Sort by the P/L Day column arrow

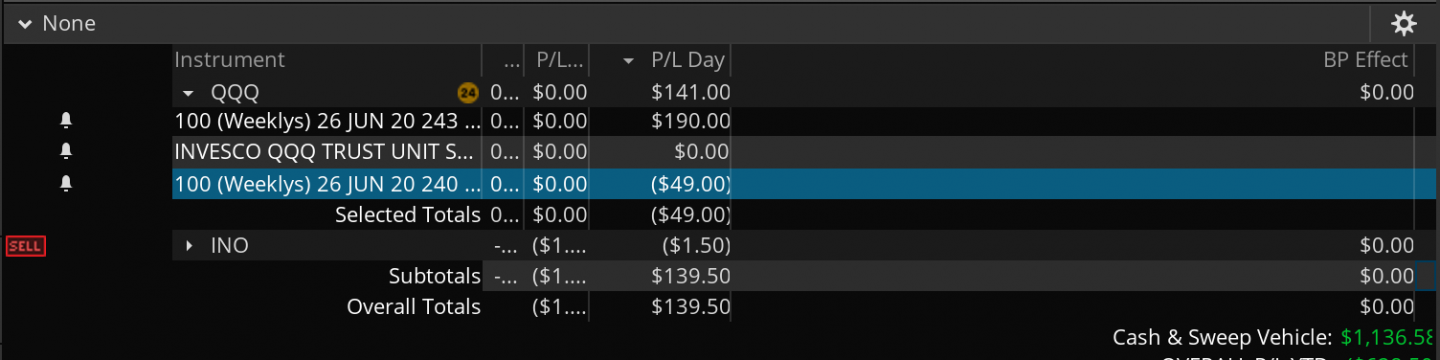tap(628, 61)
